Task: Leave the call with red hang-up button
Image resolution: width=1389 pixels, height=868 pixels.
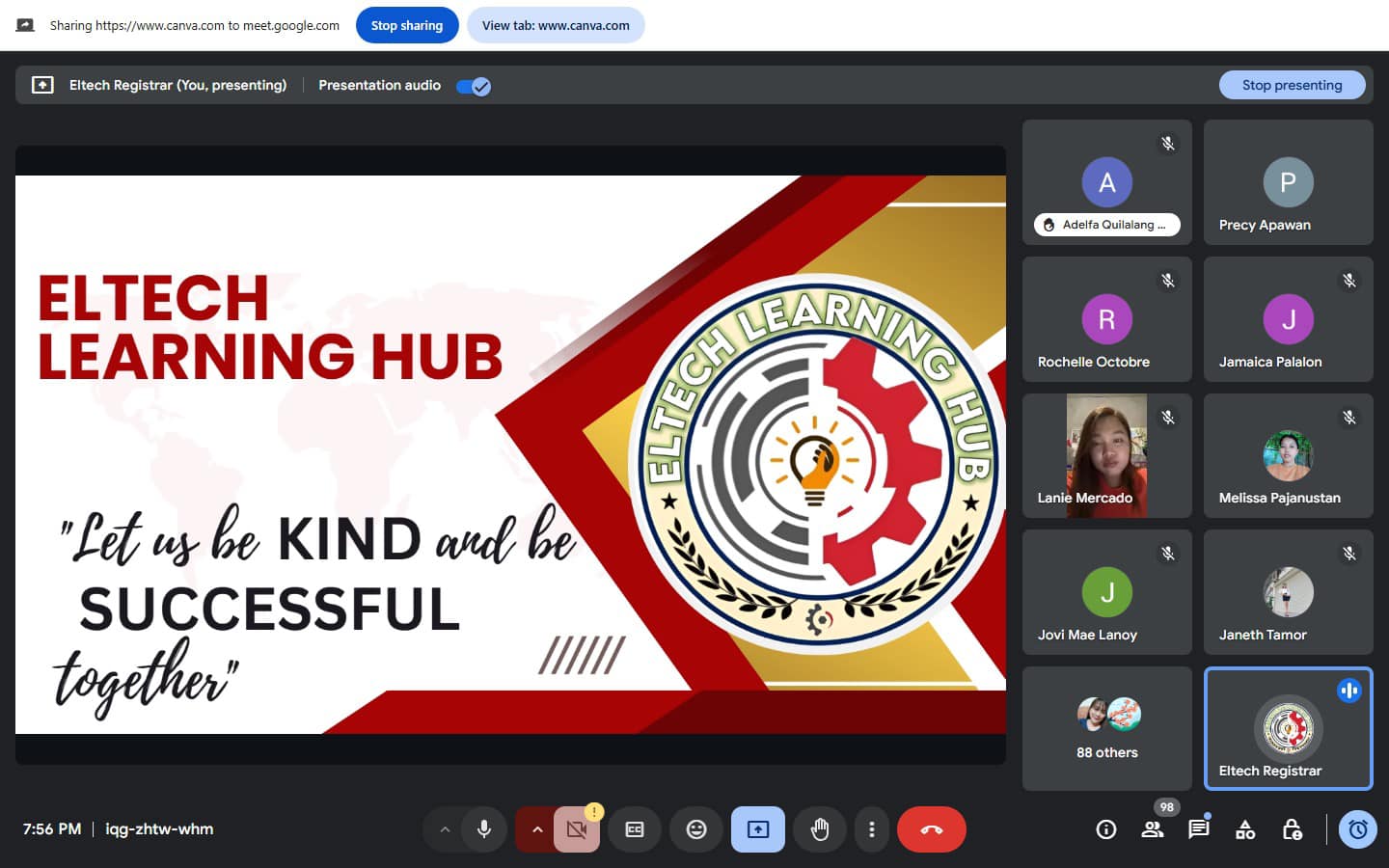Action: (932, 829)
